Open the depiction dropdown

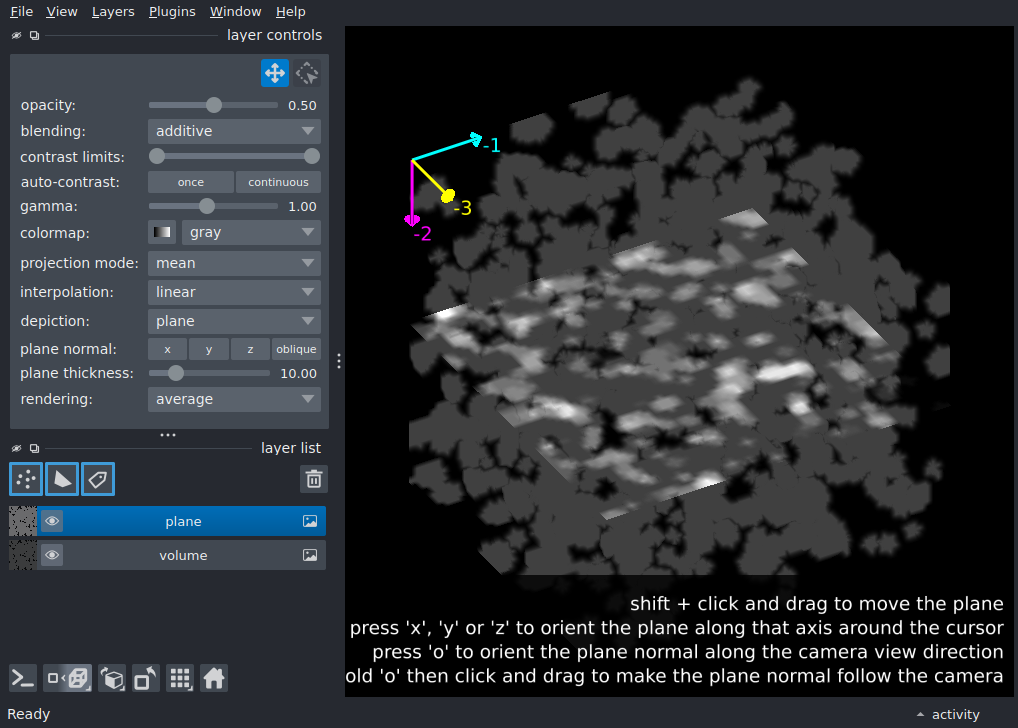(234, 321)
